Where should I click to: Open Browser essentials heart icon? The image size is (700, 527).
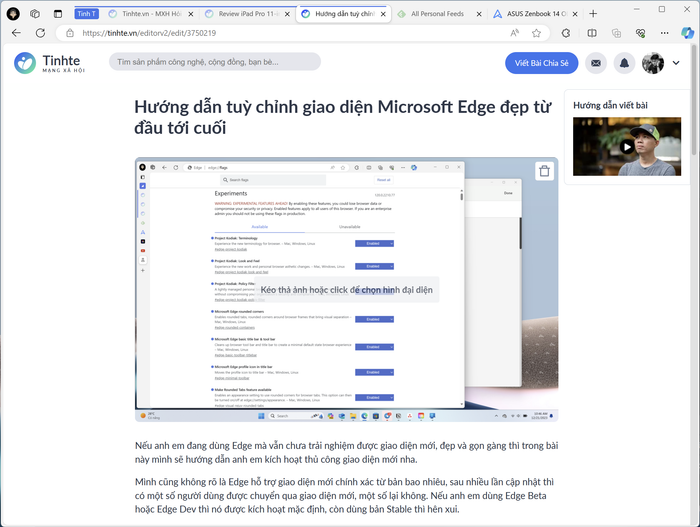(x=641, y=33)
